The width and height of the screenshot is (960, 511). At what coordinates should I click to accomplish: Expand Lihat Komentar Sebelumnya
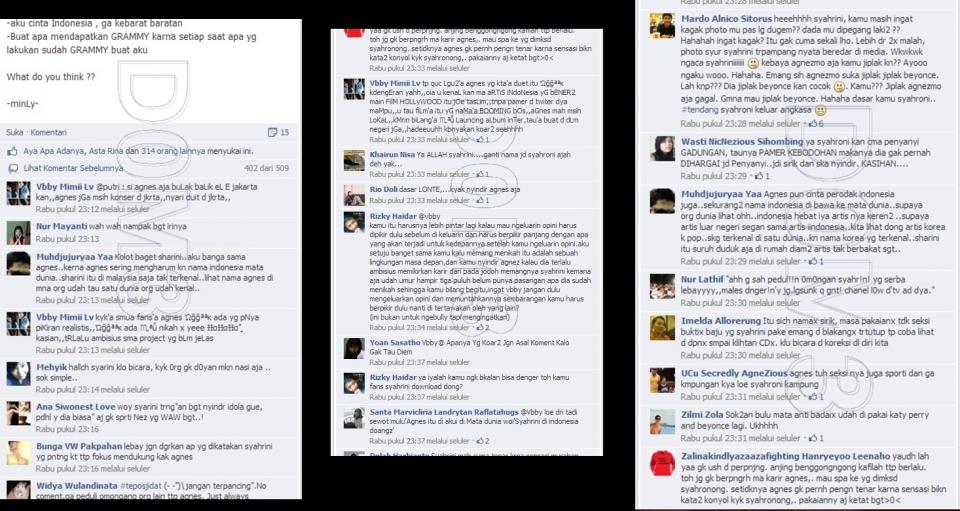click(73, 168)
